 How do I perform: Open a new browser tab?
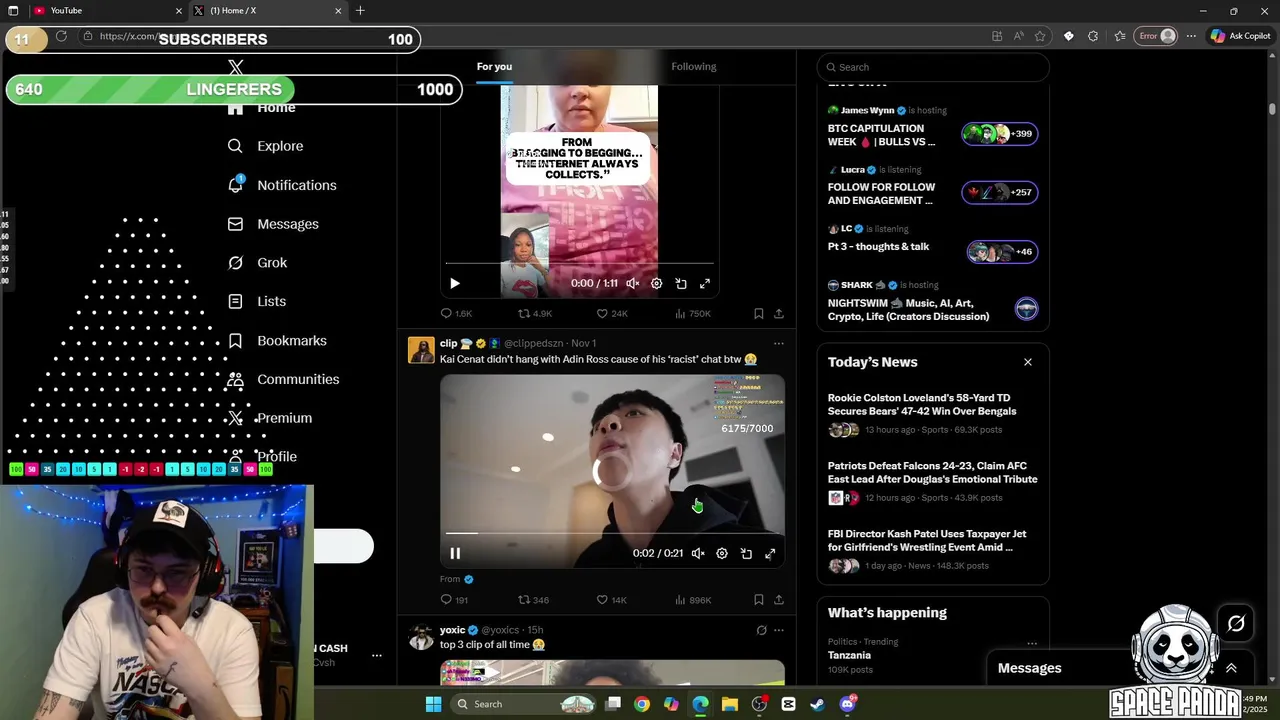click(360, 11)
